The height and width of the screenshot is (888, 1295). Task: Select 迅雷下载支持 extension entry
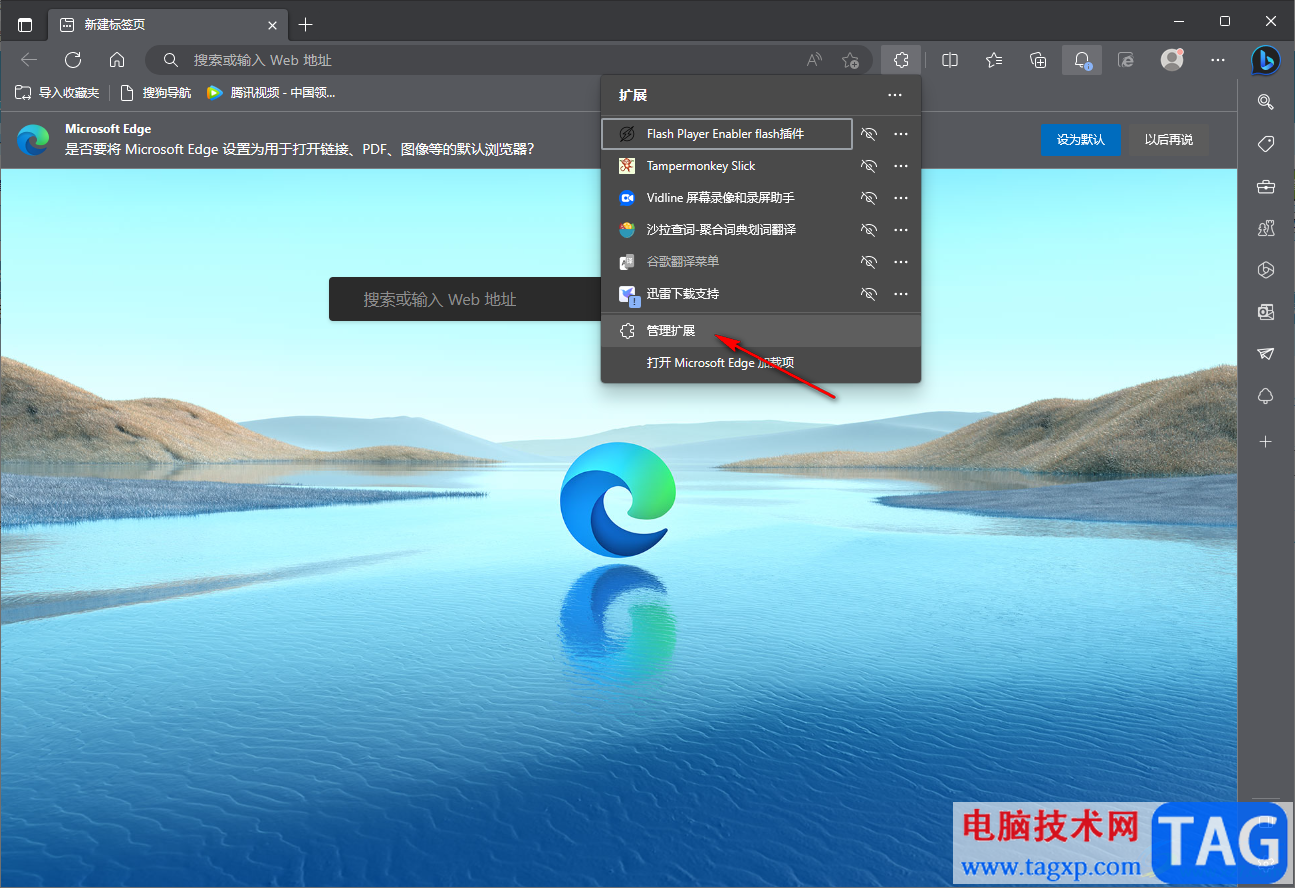click(727, 294)
